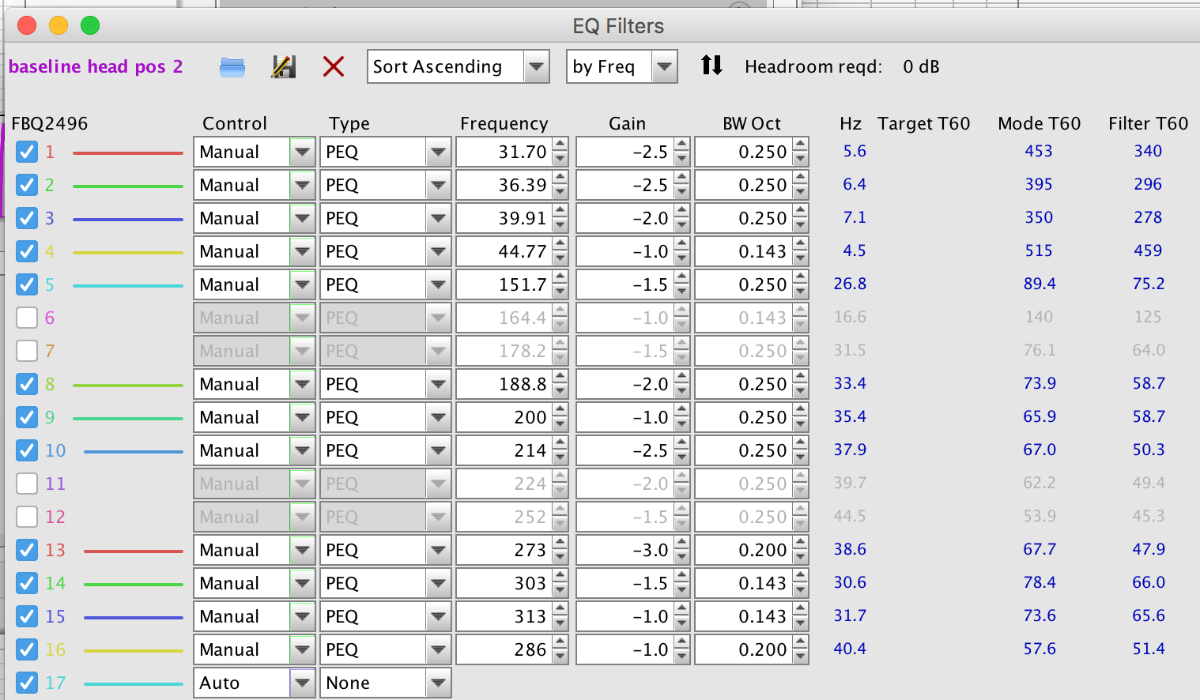Decrease filter 13 gain with down stepper arrow
Viewport: 1200px width, 700px height.
pos(681,556)
